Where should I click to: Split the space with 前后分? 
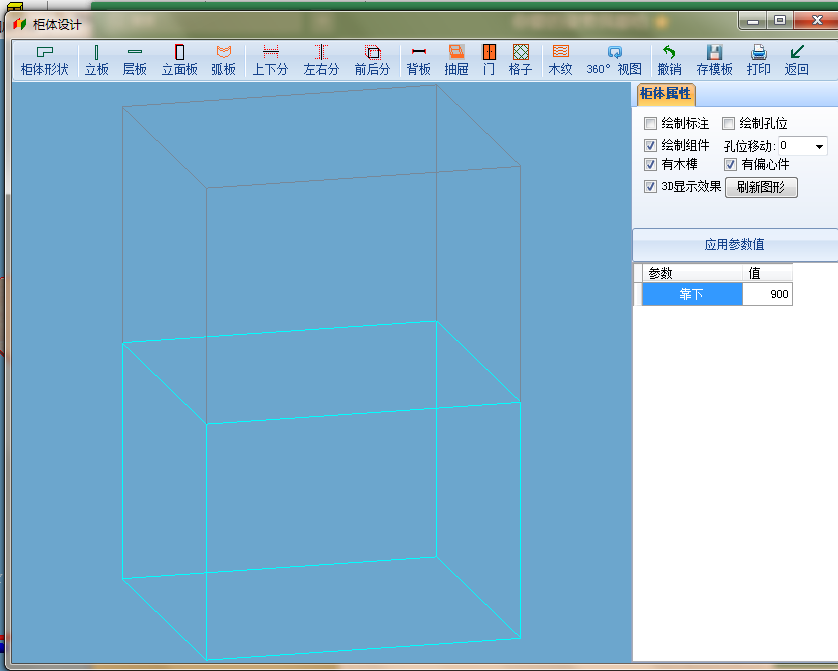(x=373, y=60)
